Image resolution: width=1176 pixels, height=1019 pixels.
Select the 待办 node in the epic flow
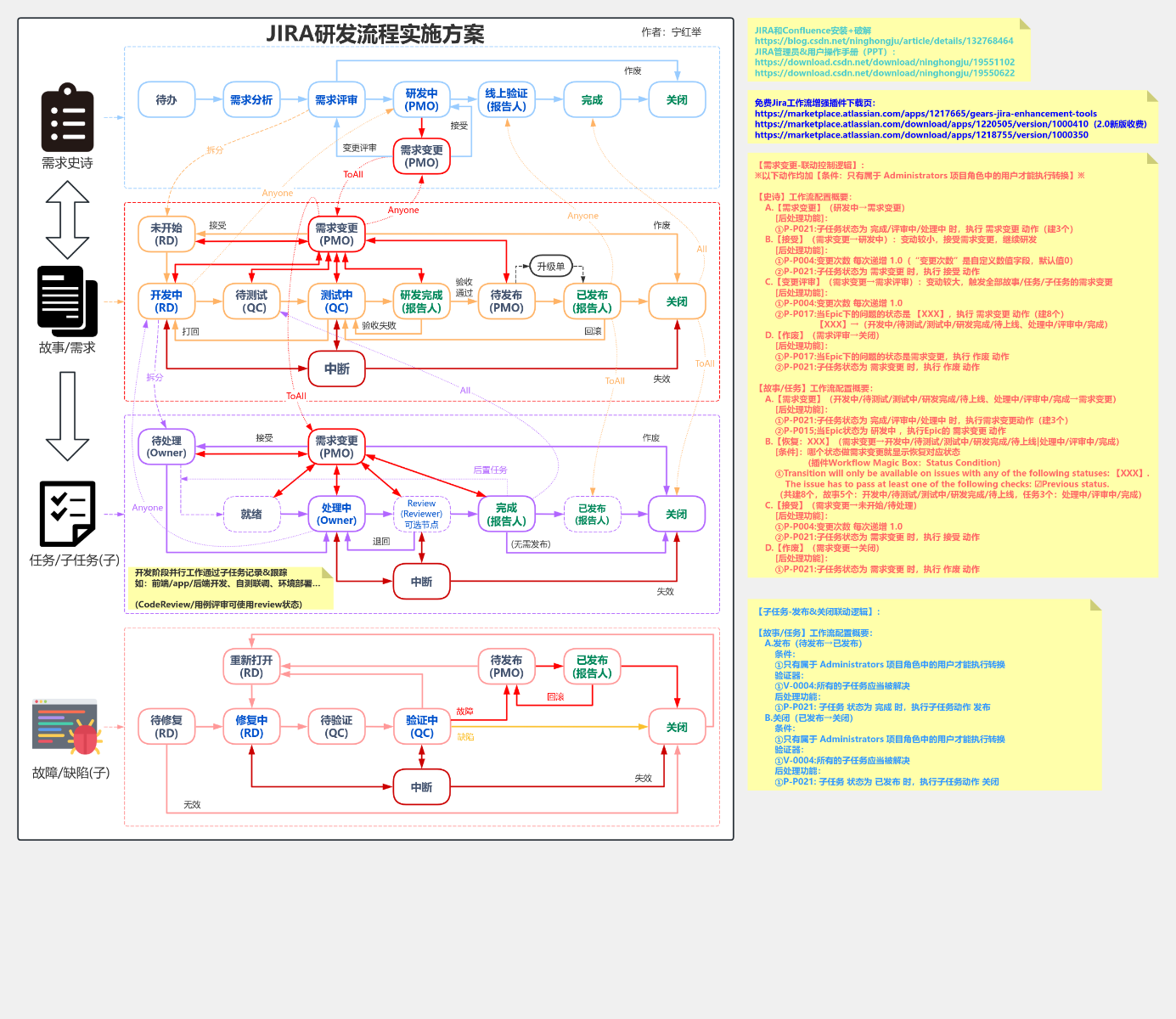point(166,100)
